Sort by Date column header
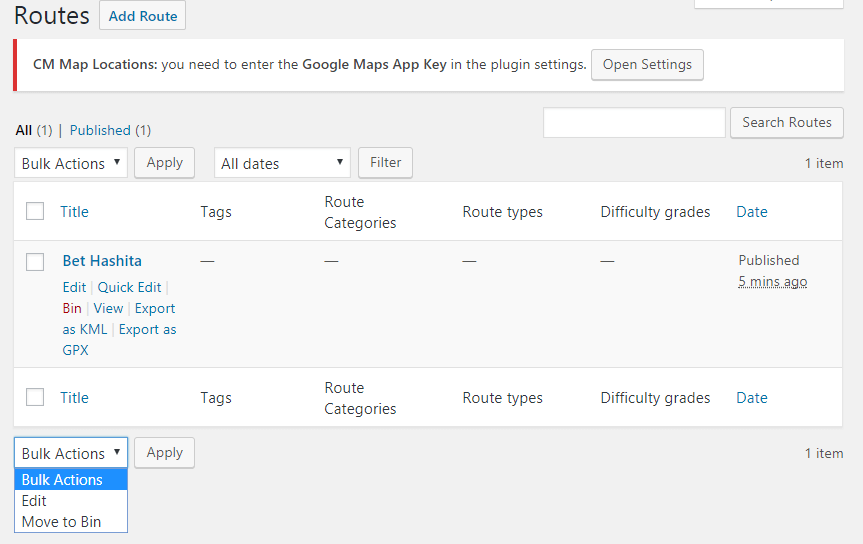The height and width of the screenshot is (544, 863). tap(752, 211)
